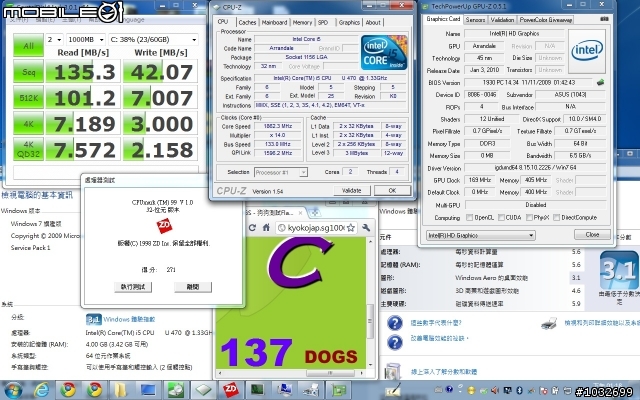Click the Intel Core i5 logo in CPU-Z

pyautogui.click(x=384, y=53)
